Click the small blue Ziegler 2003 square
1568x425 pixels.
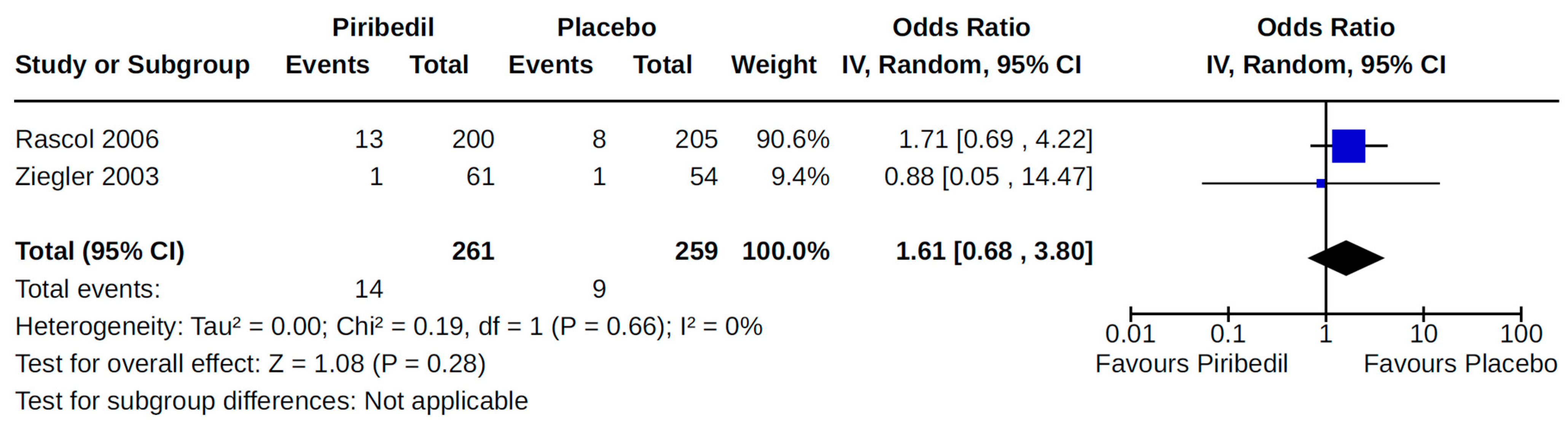tap(1320, 183)
